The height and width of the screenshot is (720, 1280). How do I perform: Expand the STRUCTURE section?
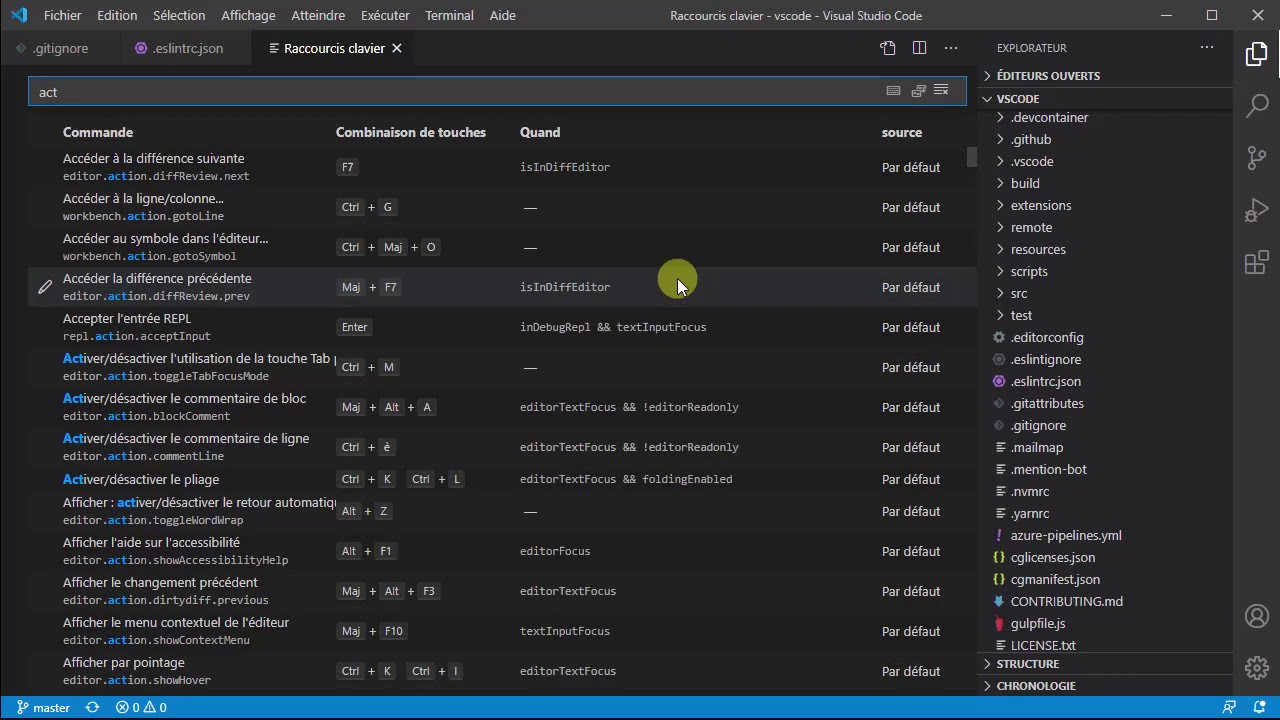[1105, 664]
